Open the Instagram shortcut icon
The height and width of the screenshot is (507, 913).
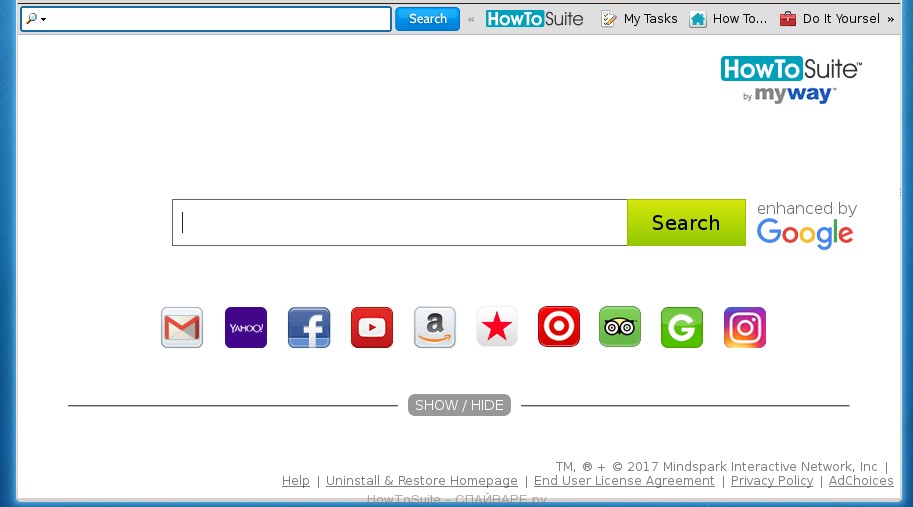click(x=745, y=328)
